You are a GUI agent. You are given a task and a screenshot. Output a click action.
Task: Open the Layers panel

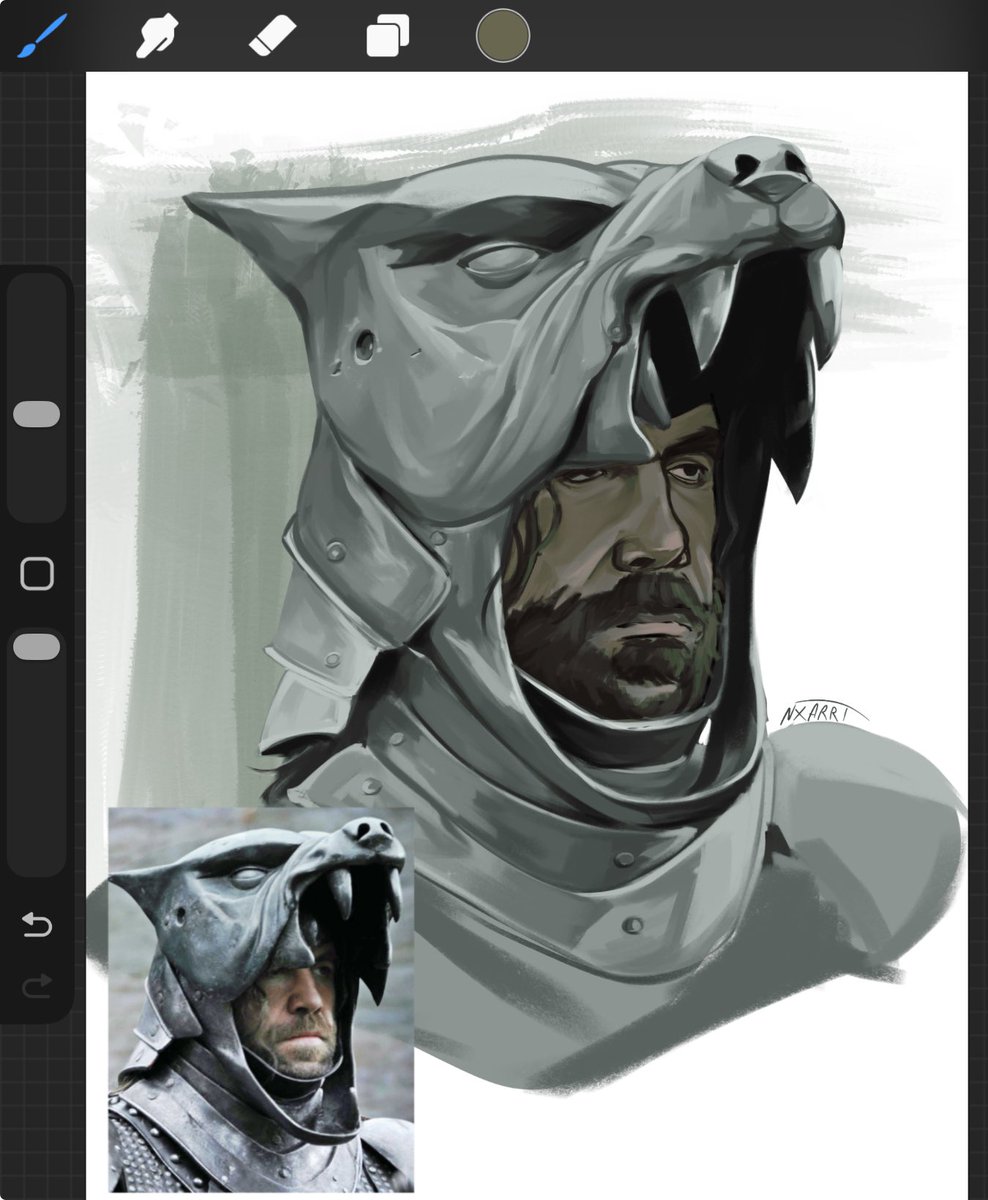tap(388, 37)
